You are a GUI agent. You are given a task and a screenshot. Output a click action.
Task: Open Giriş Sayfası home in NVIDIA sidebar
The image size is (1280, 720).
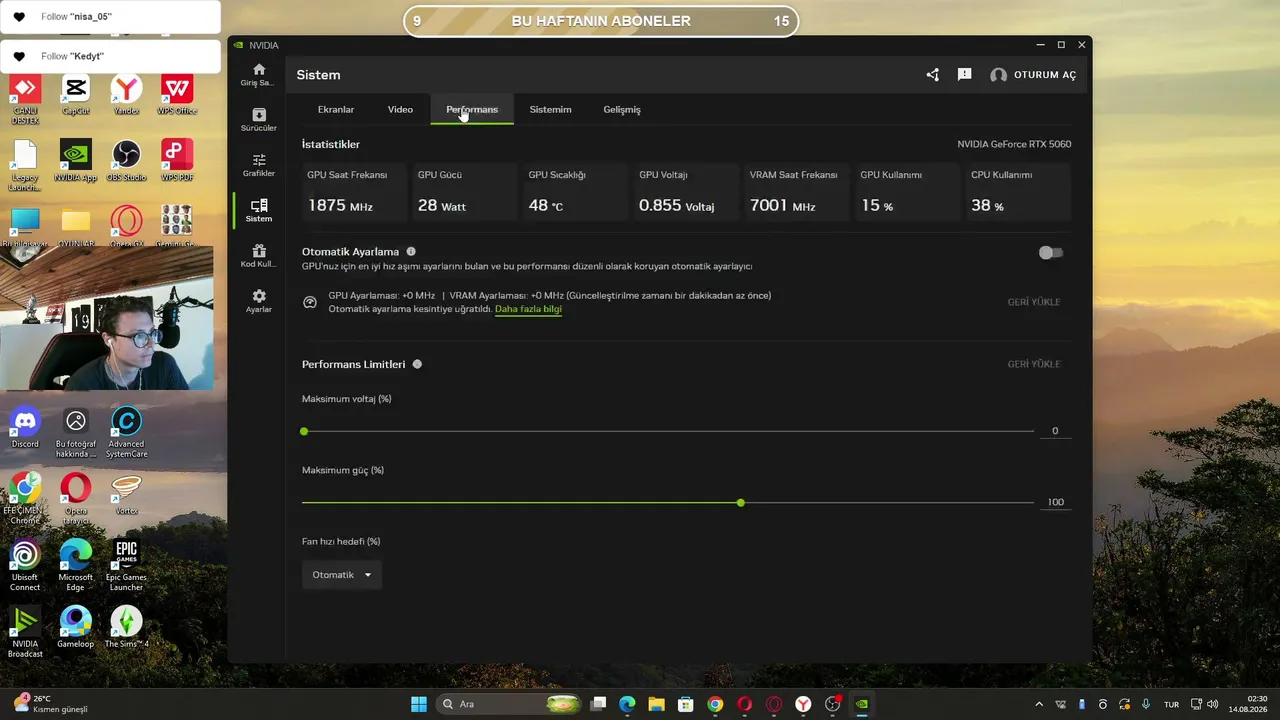(x=258, y=74)
